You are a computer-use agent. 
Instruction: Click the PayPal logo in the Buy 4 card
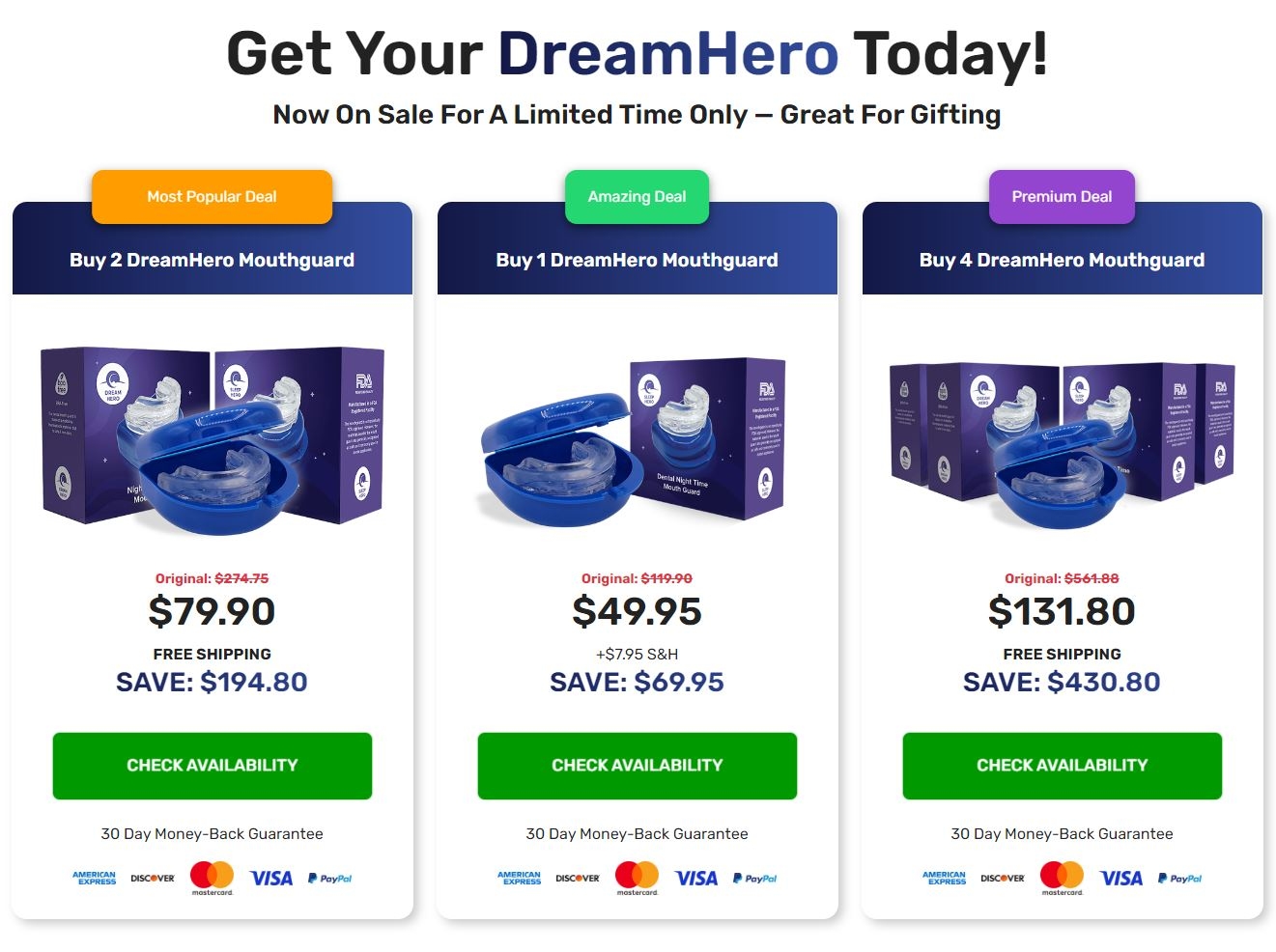click(1179, 879)
